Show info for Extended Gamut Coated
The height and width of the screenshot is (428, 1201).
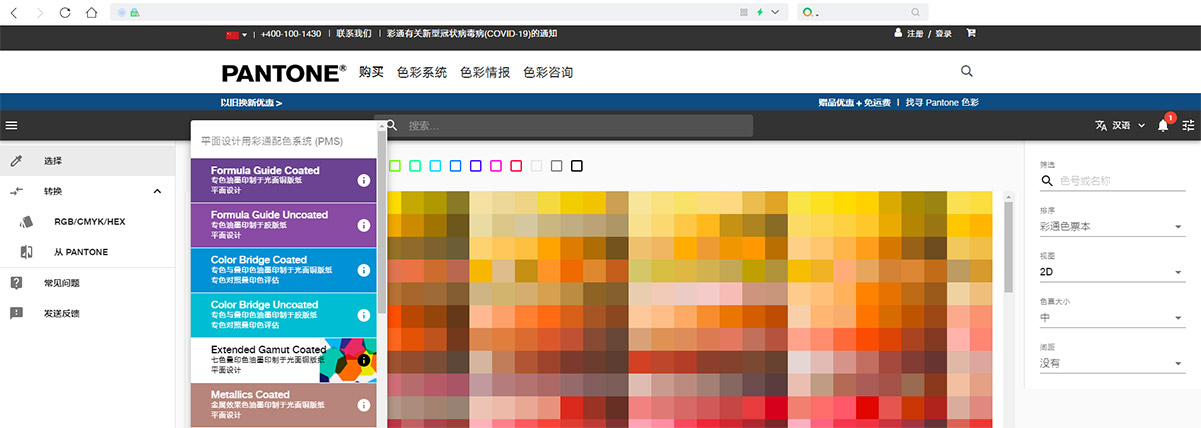pyautogui.click(x=364, y=360)
